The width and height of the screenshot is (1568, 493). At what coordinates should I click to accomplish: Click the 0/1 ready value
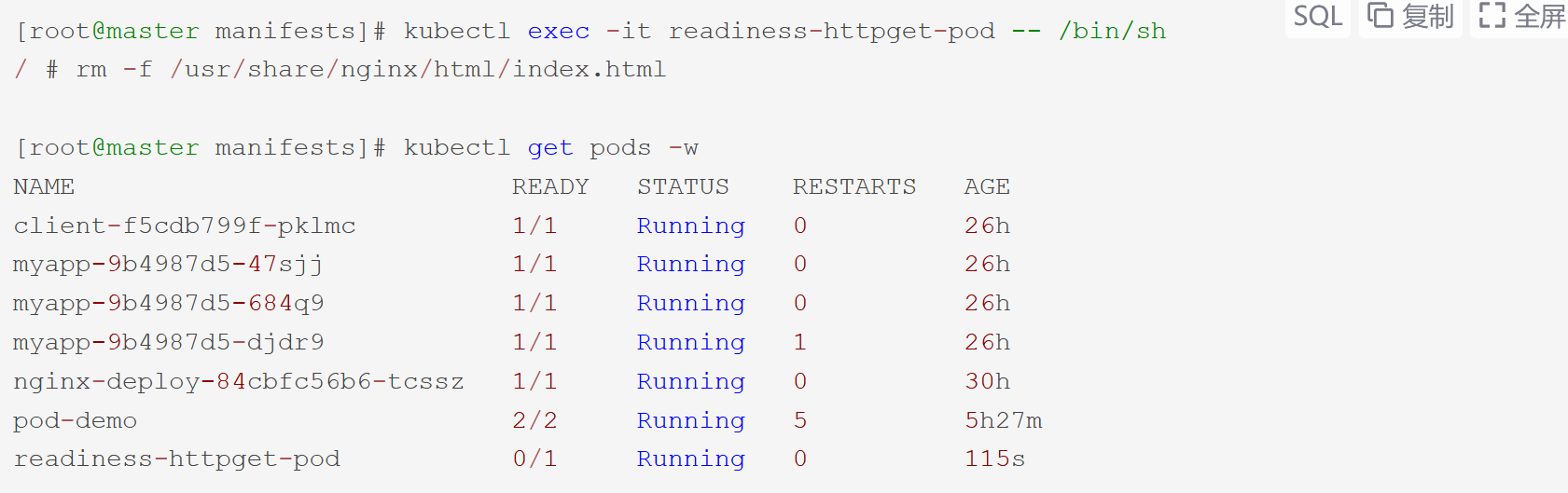[x=534, y=459]
